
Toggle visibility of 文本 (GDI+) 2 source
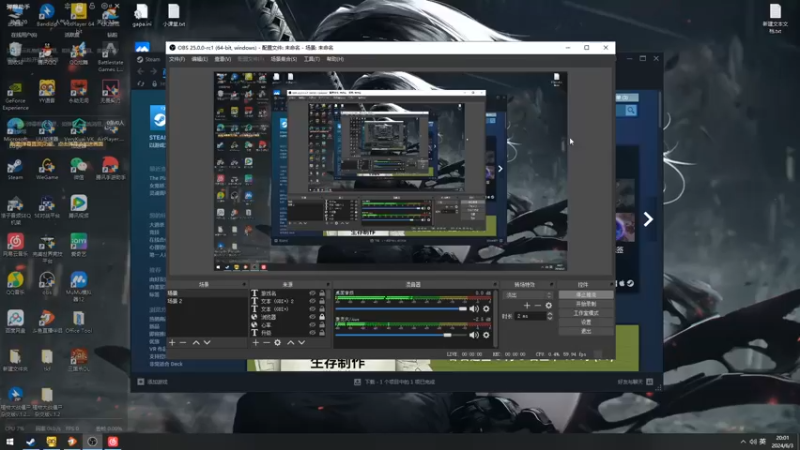[x=312, y=301]
